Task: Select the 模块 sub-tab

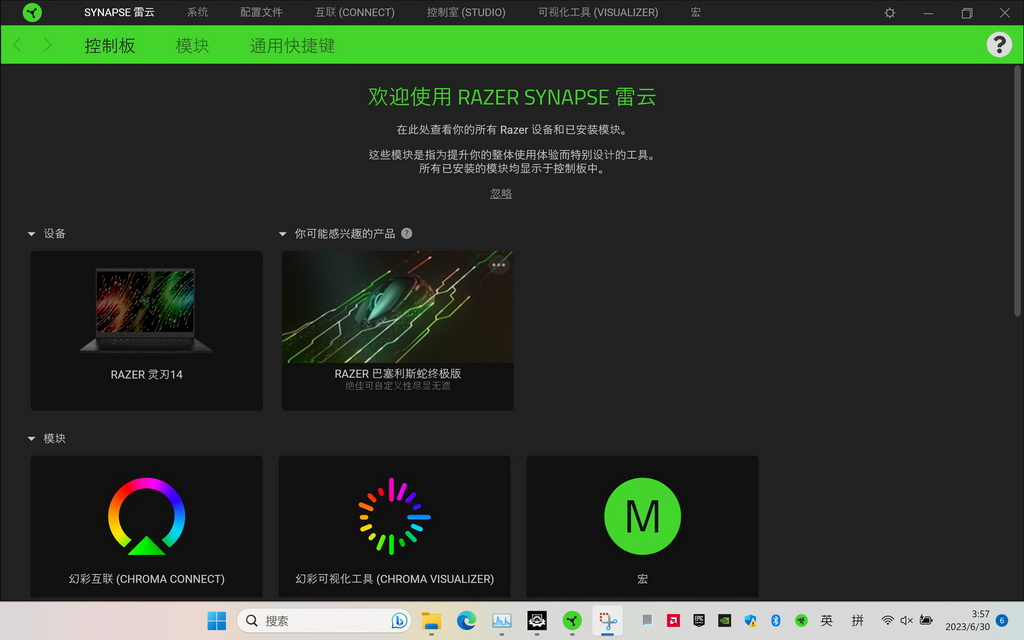Action: pos(192,46)
